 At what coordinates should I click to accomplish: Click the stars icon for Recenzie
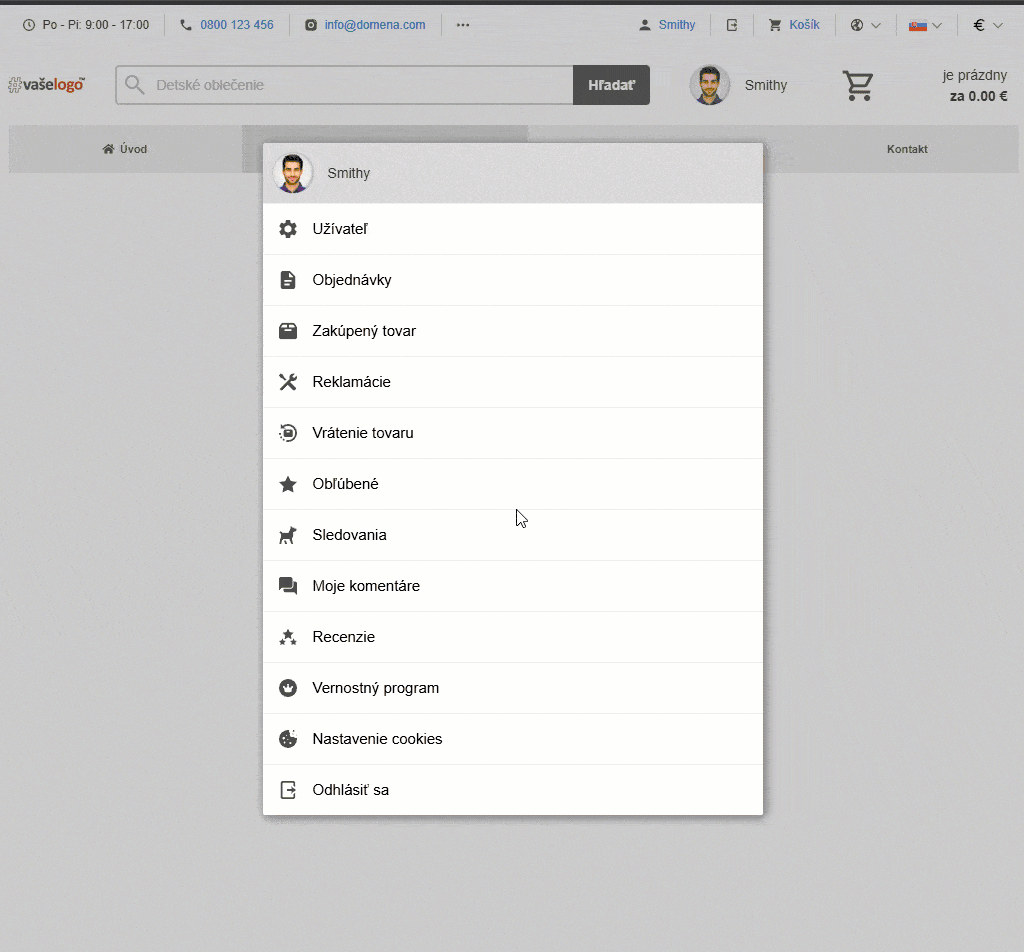[288, 637]
